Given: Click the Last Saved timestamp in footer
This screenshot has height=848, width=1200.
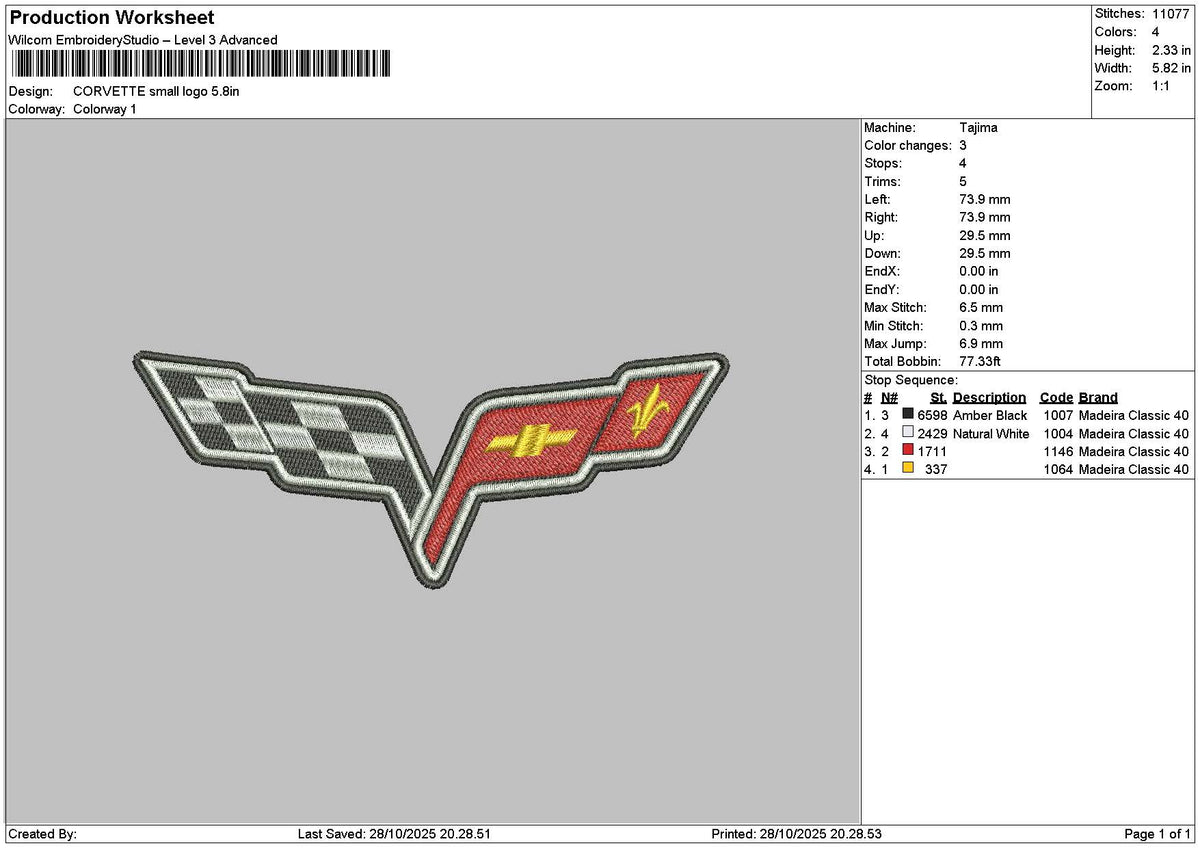Looking at the screenshot, I should point(394,834).
